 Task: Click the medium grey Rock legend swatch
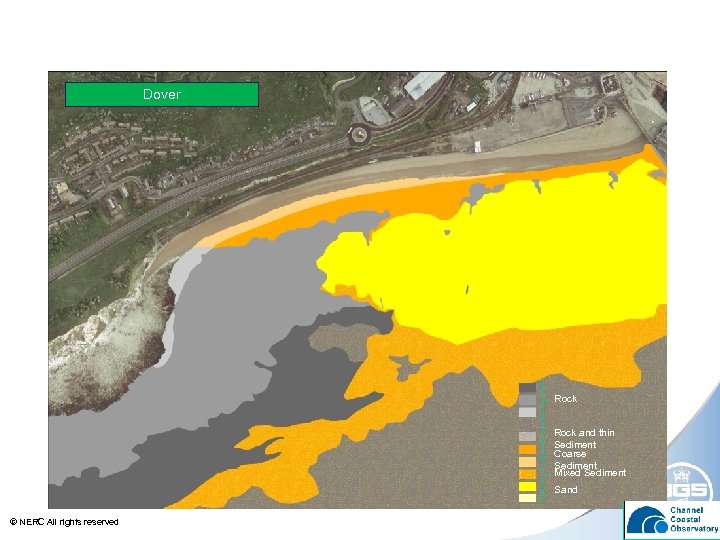pyautogui.click(x=527, y=400)
